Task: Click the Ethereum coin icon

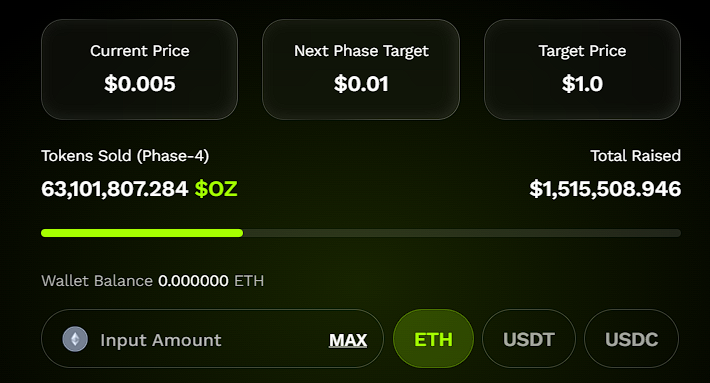Action: [x=75, y=339]
